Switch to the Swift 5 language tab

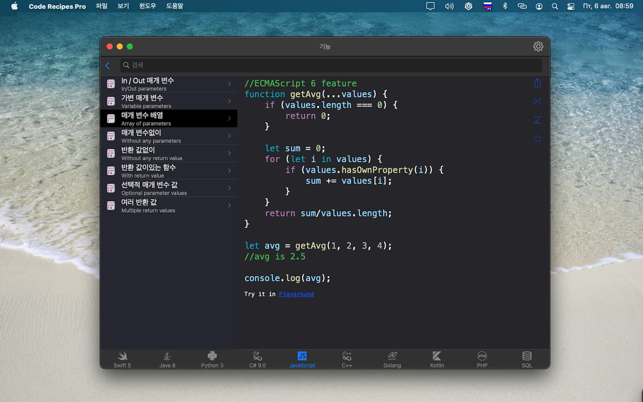tap(122, 359)
